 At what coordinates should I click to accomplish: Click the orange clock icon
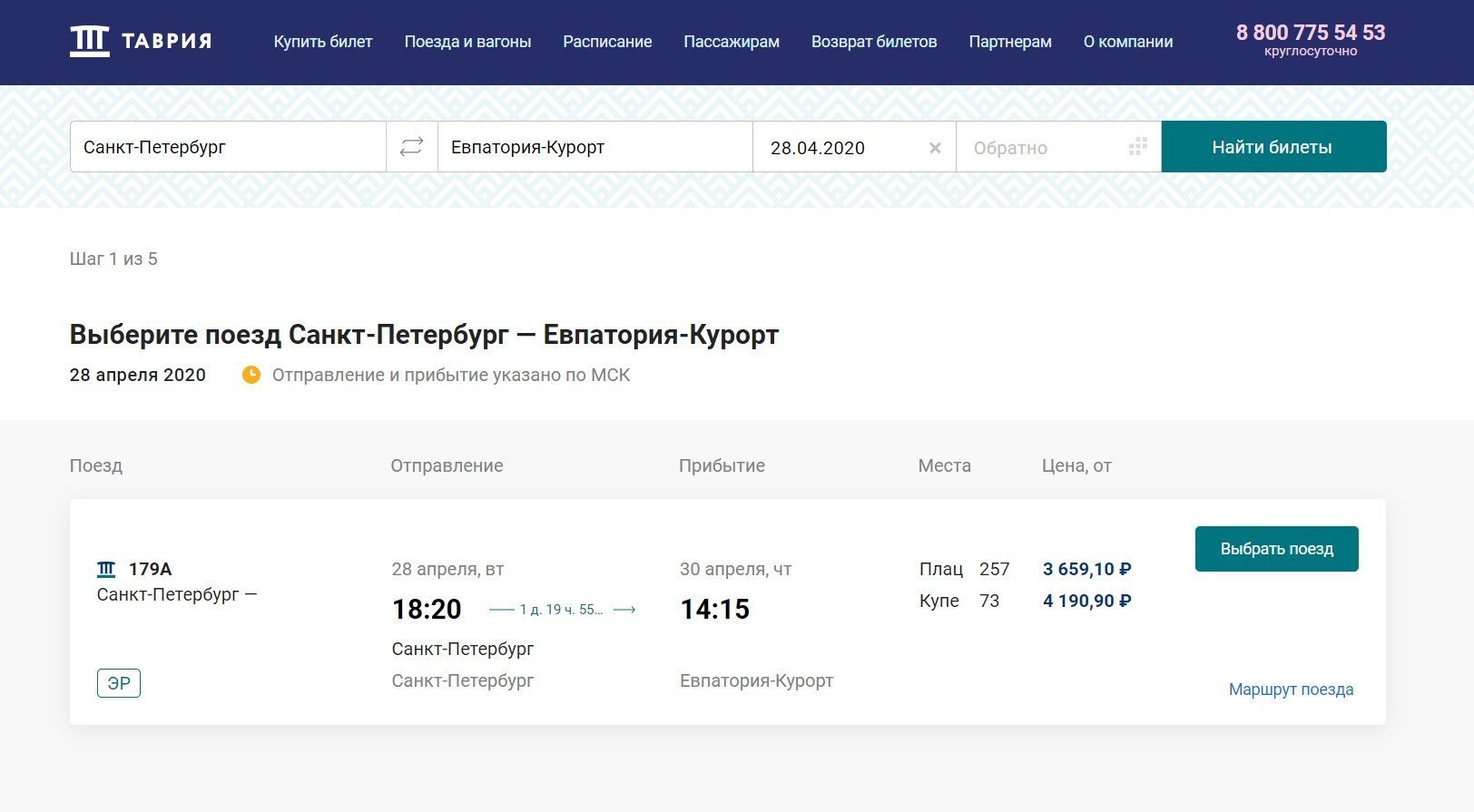[251, 375]
